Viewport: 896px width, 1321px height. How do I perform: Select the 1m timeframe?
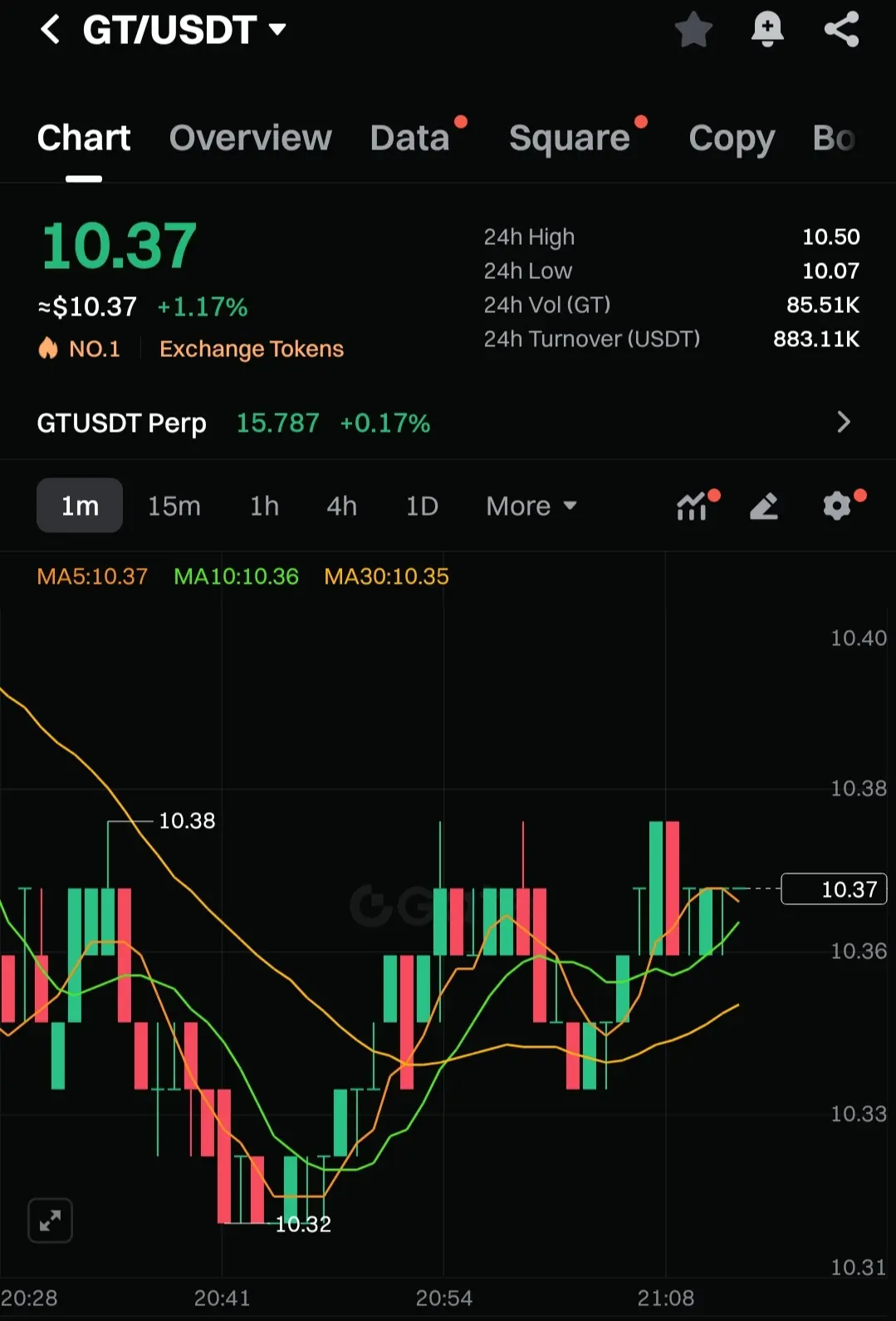(80, 506)
